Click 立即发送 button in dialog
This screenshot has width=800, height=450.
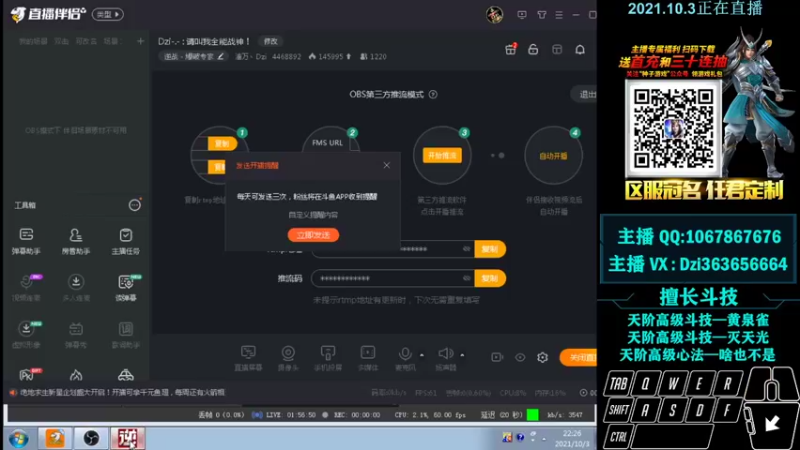(x=313, y=235)
